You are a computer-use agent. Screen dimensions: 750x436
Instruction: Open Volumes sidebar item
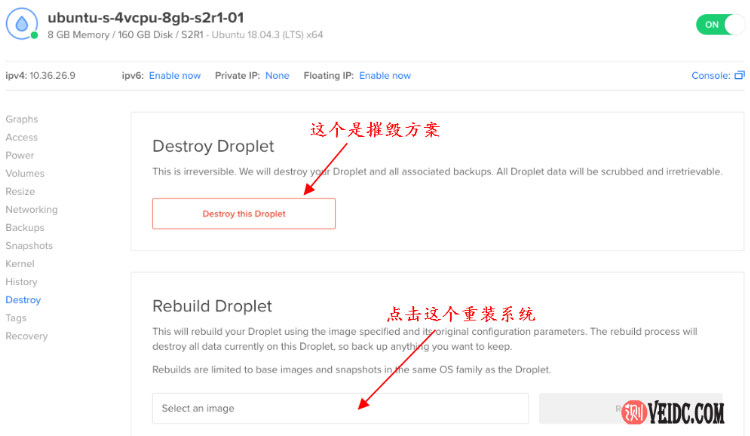pyautogui.click(x=25, y=174)
